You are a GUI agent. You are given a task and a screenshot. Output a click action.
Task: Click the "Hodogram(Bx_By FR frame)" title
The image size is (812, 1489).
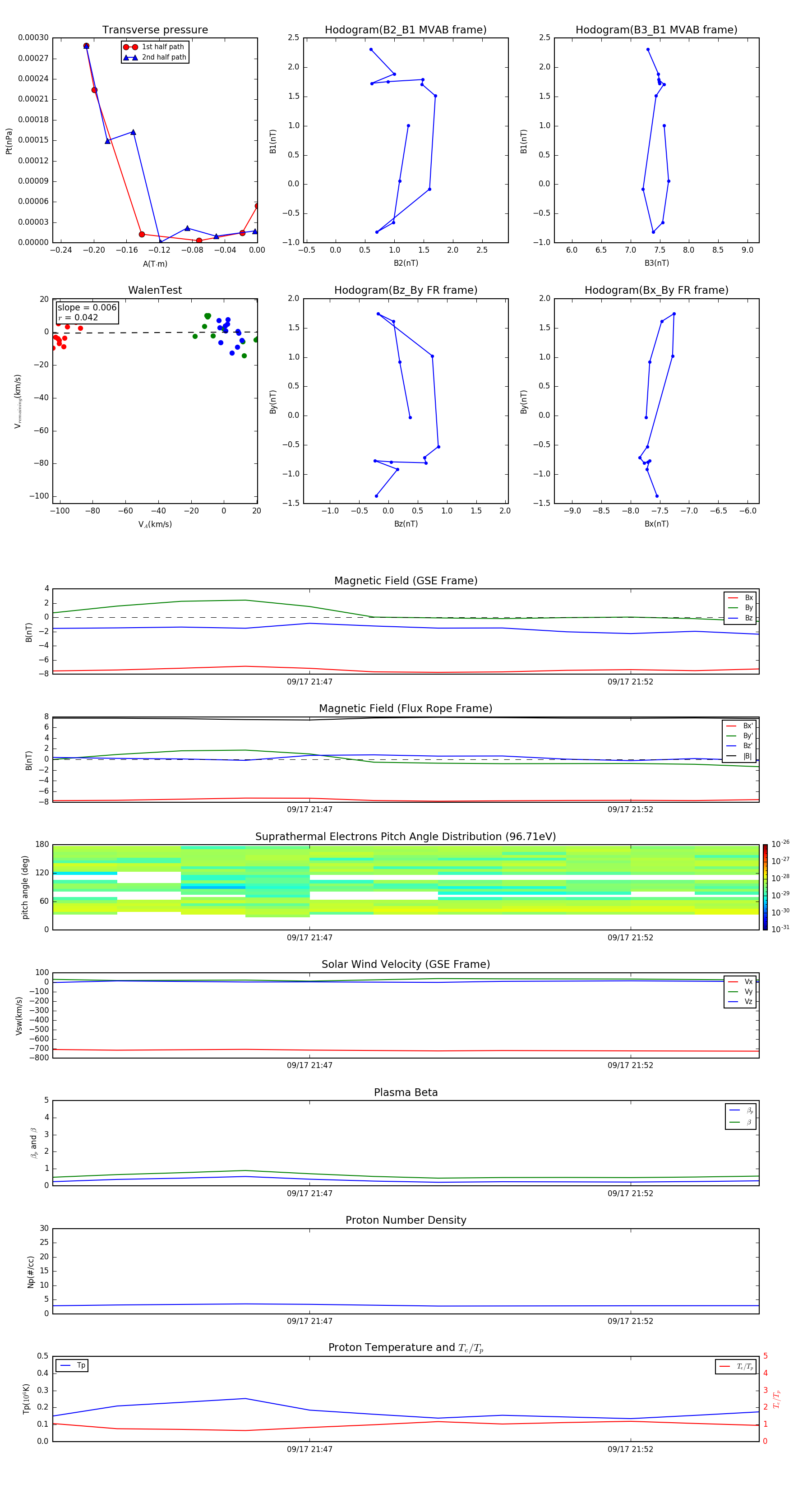tap(656, 290)
